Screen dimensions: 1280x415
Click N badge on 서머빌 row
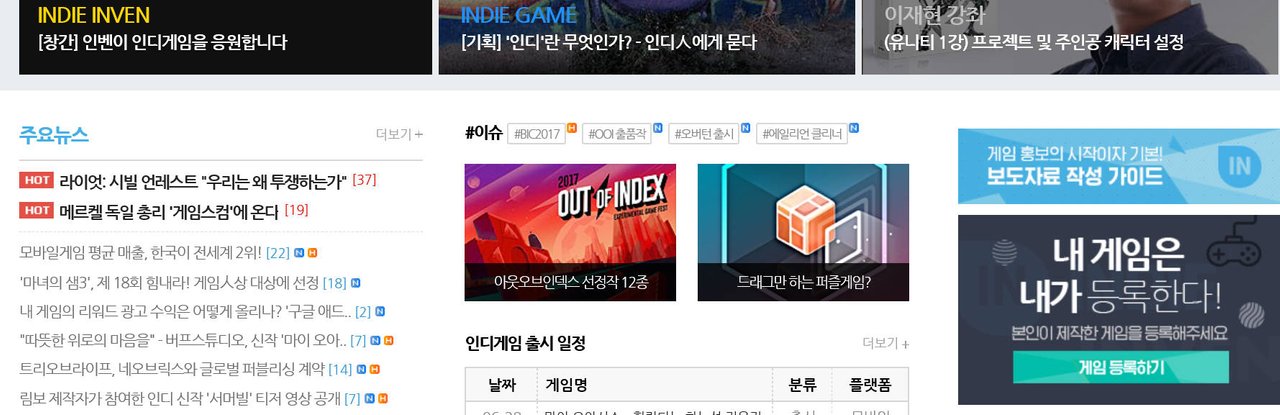pyautogui.click(x=370, y=399)
